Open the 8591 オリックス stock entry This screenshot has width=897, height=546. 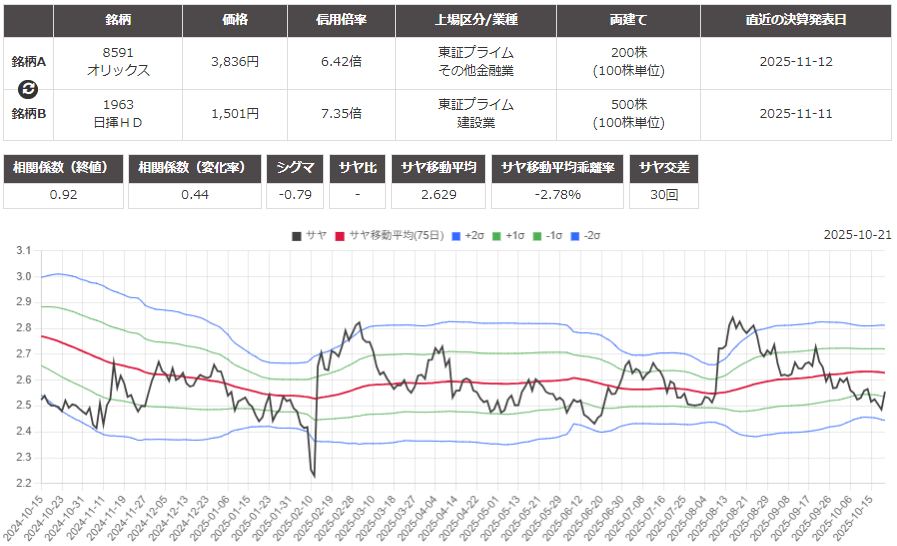(118, 61)
